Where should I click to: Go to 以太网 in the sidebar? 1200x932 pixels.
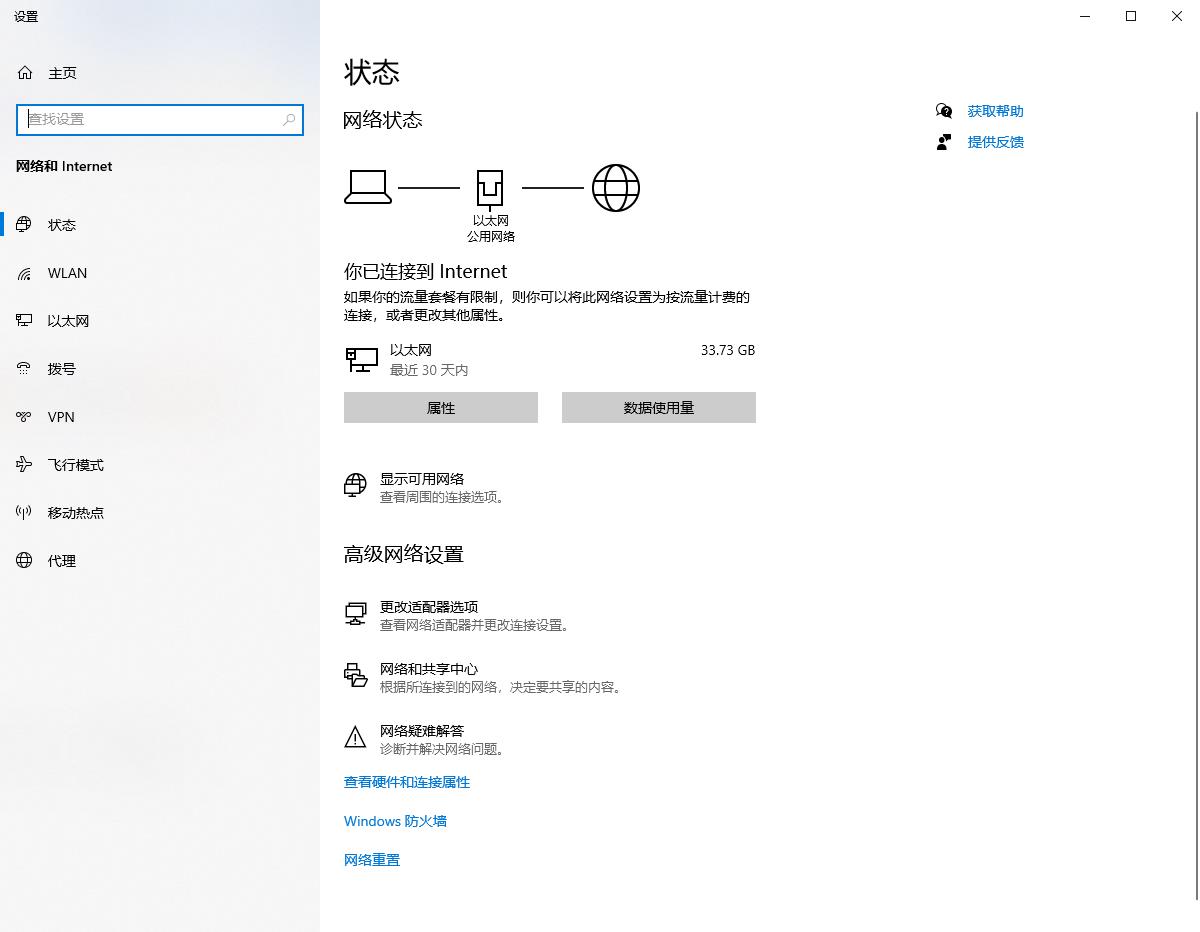[x=160, y=321]
